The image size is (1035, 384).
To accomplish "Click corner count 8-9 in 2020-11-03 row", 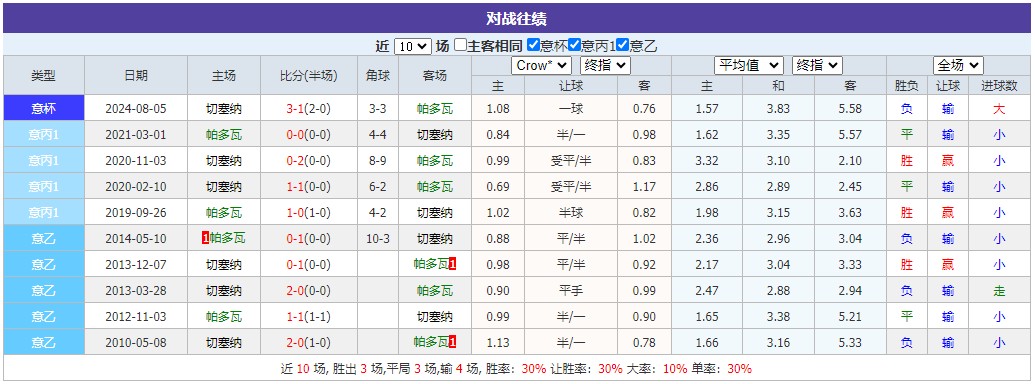I will coord(378,160).
